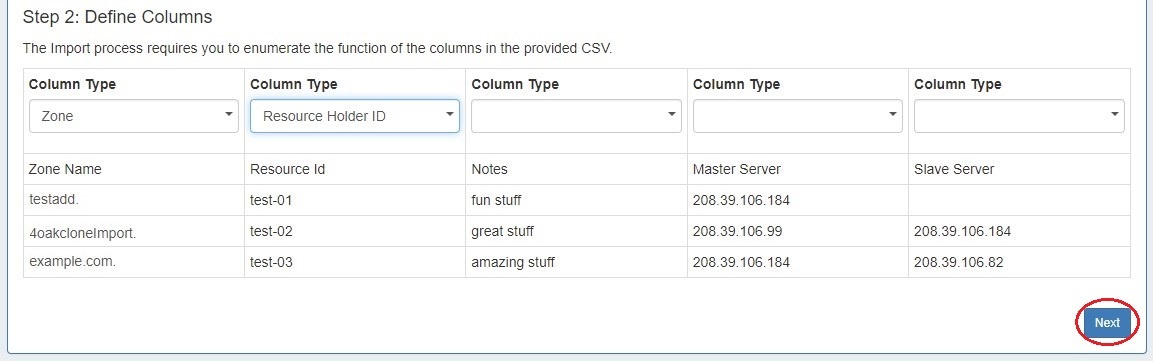Click the test-01 resource id cell

pyautogui.click(x=355, y=200)
